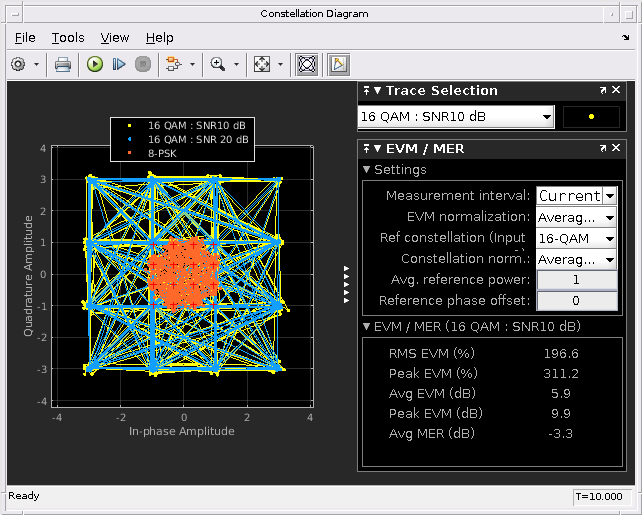Viewport: 642px width, 515px height.
Task: Click the Reference phase offset field
Action: (576, 301)
